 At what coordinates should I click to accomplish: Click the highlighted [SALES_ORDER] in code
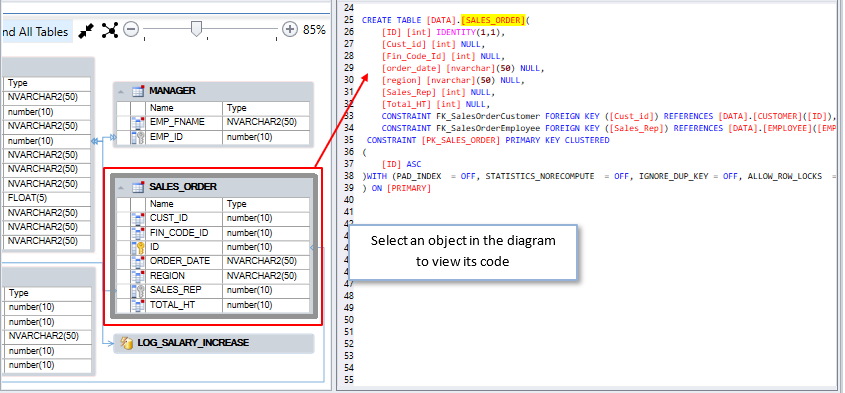click(493, 20)
